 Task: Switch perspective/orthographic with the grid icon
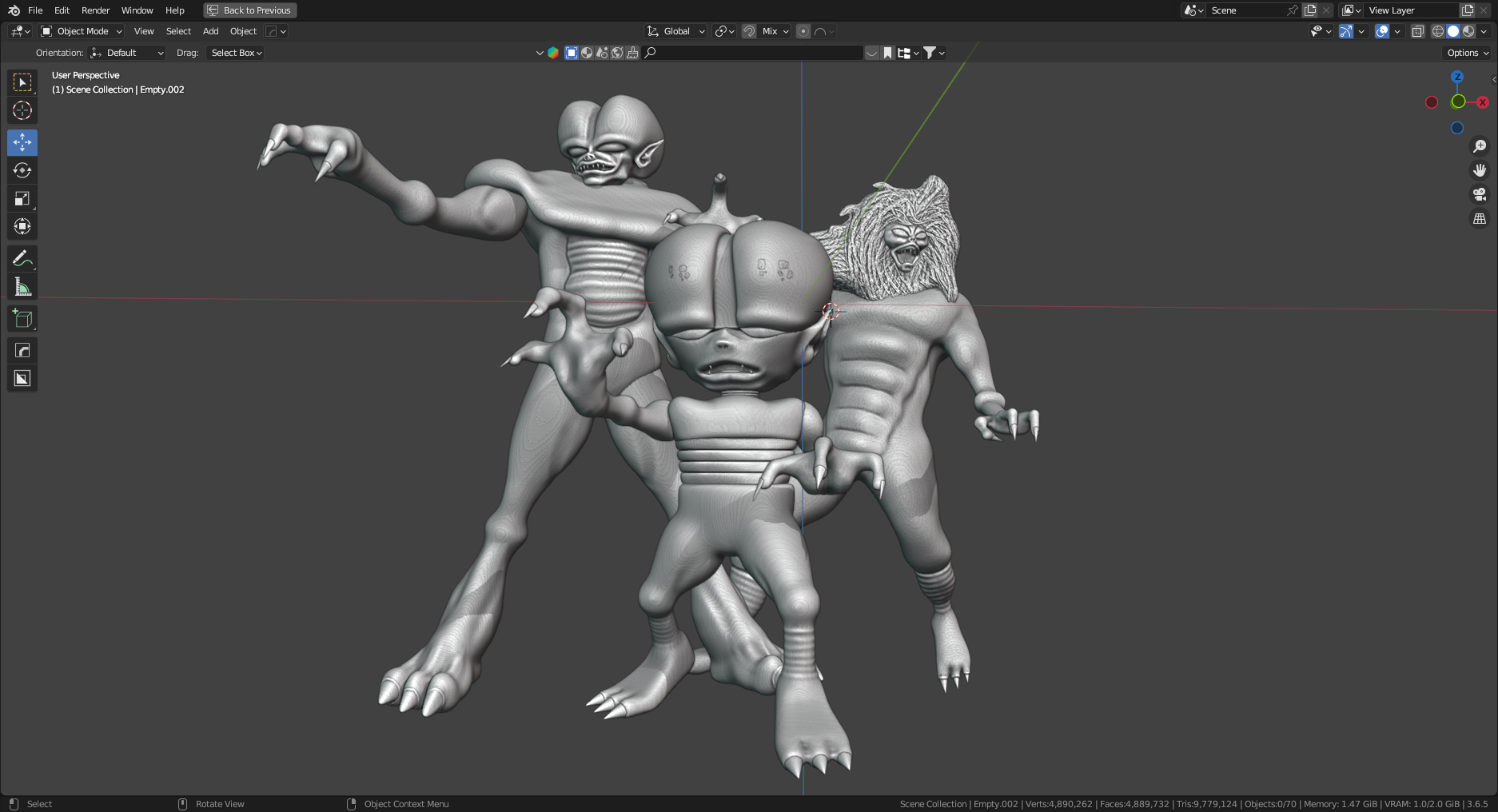pyautogui.click(x=1480, y=218)
